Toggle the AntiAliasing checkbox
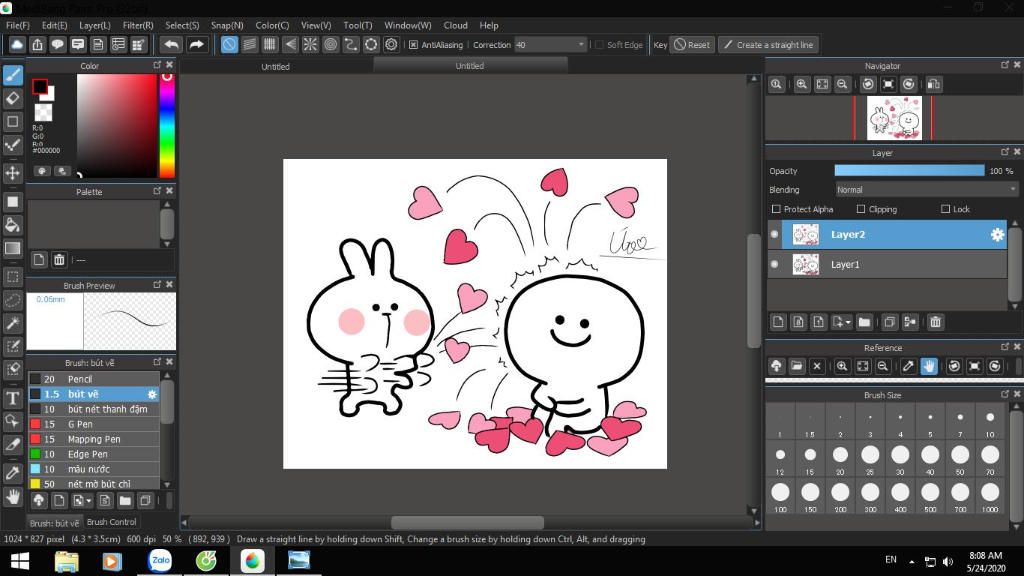Viewport: 1024px width, 576px height. click(x=413, y=44)
